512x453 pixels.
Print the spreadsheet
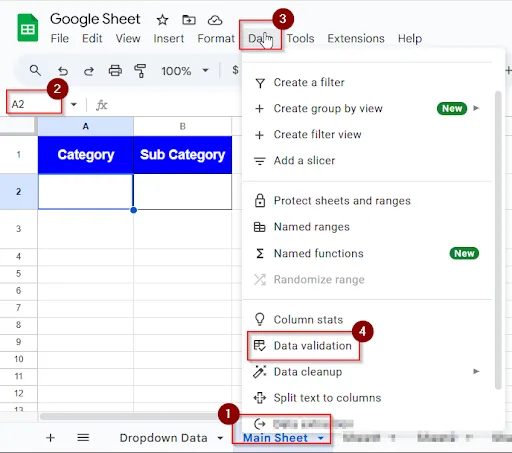coord(115,71)
